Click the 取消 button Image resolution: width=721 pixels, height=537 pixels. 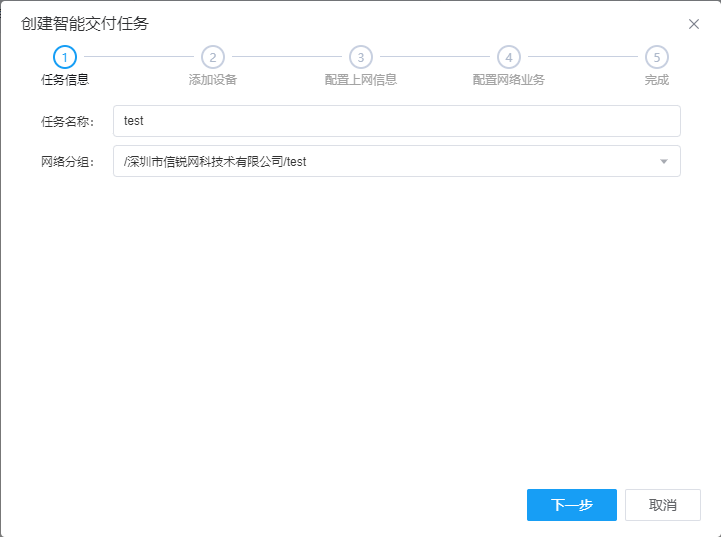point(662,505)
